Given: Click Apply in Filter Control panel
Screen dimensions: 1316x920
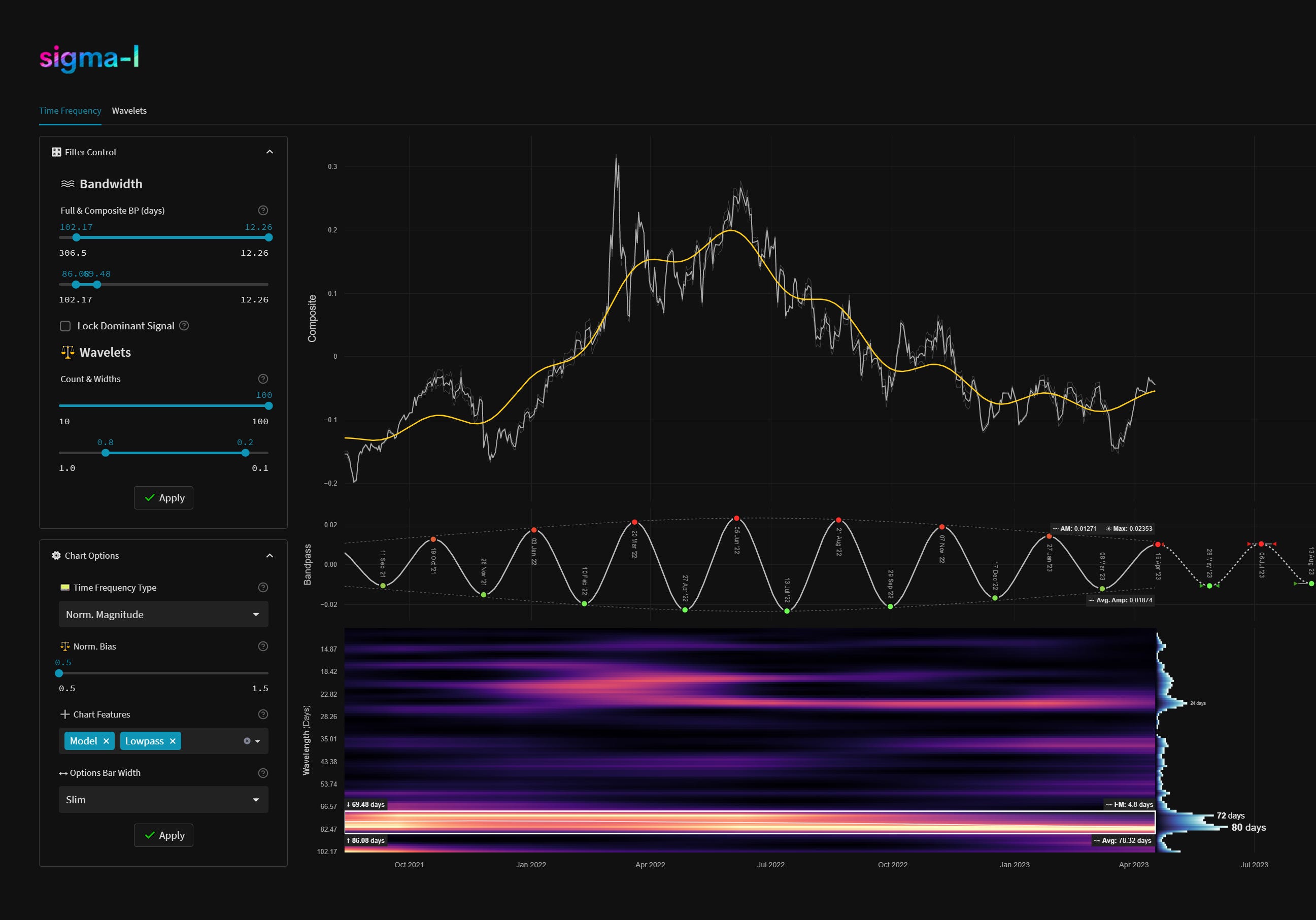Looking at the screenshot, I should [163, 497].
